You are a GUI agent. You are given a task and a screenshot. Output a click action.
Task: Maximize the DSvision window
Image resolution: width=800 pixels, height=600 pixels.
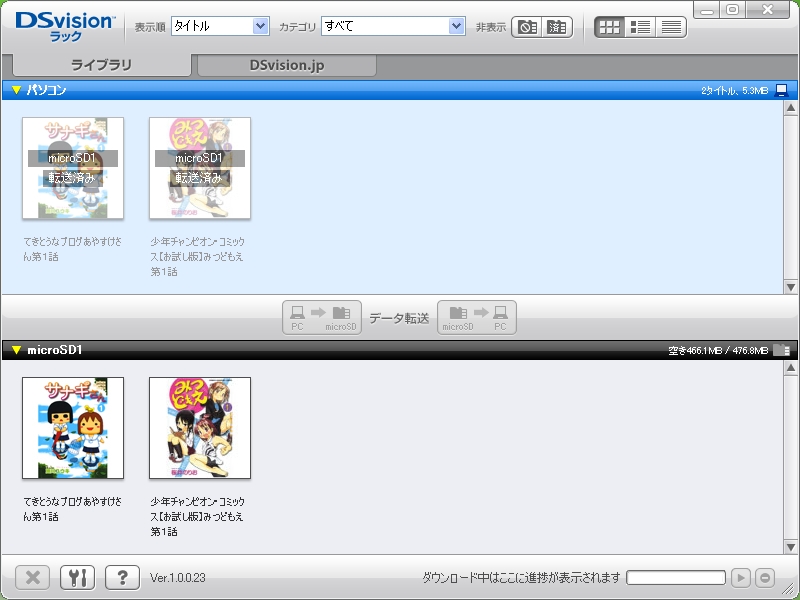coord(733,10)
